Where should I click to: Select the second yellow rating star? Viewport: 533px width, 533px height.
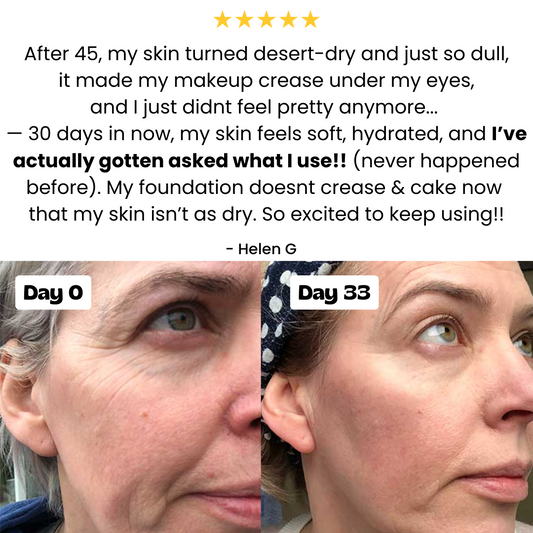244,19
